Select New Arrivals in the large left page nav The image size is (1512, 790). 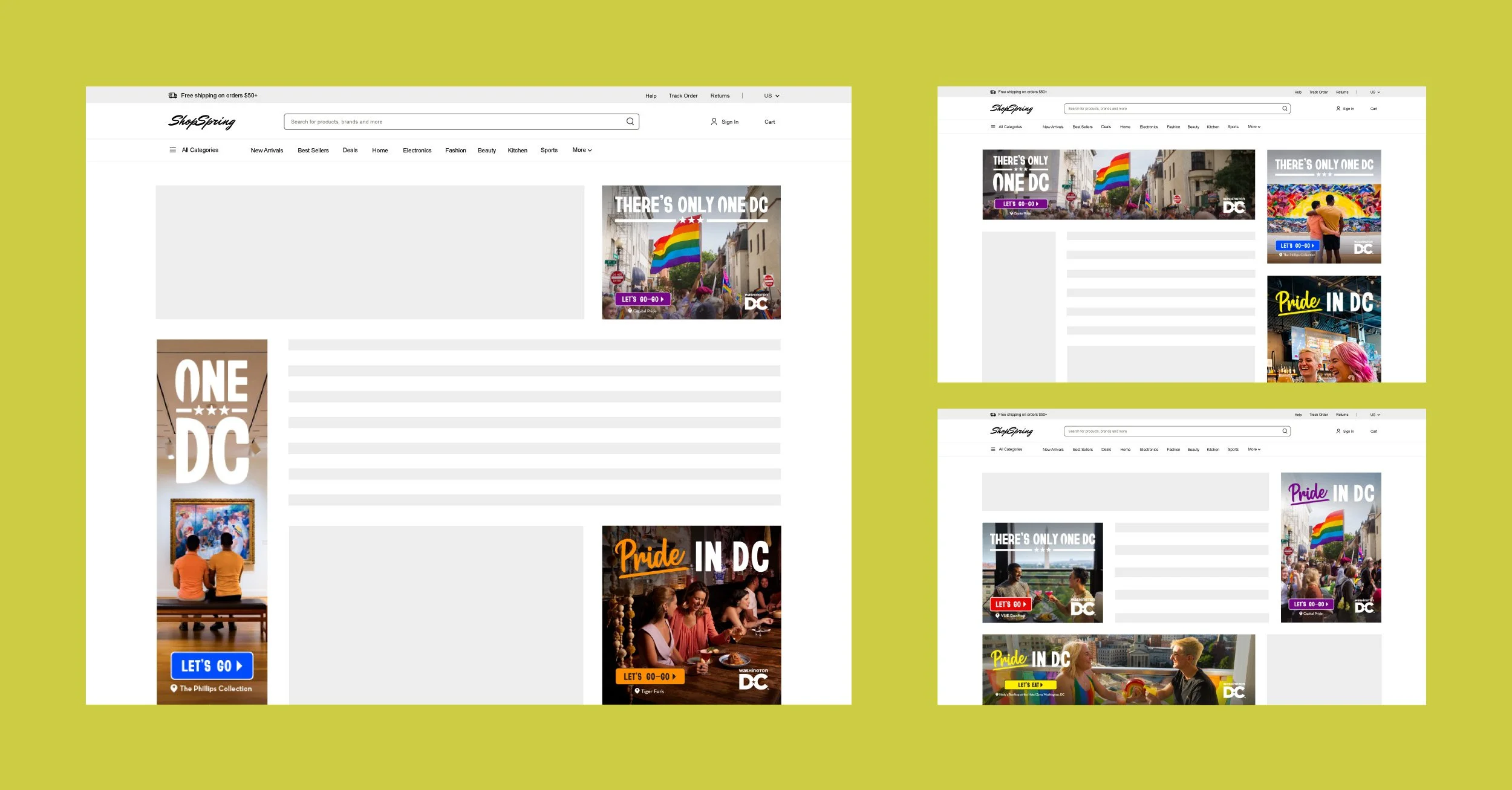[x=267, y=151]
